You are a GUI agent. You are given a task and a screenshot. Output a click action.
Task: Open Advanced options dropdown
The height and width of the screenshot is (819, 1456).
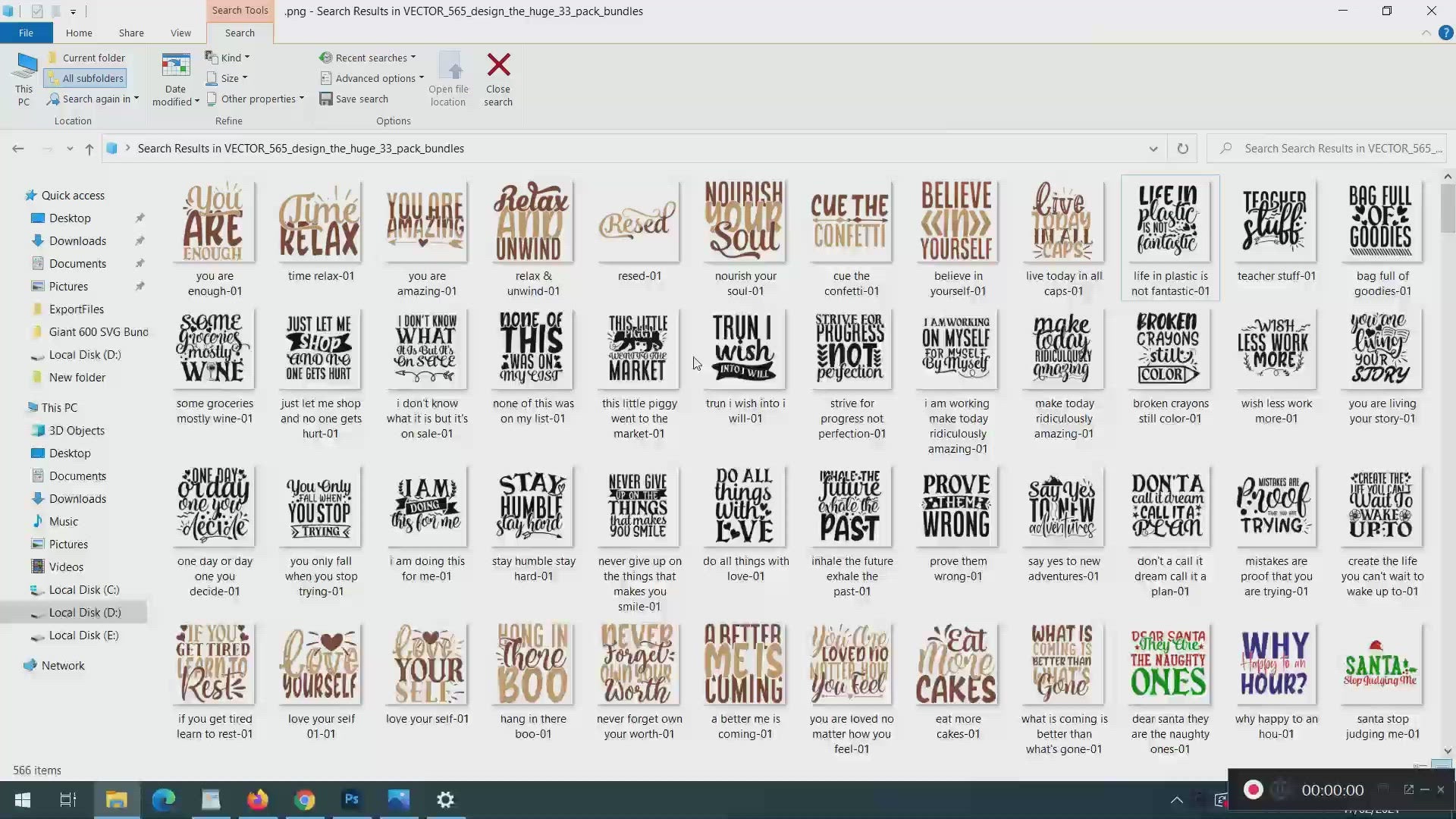(x=372, y=78)
